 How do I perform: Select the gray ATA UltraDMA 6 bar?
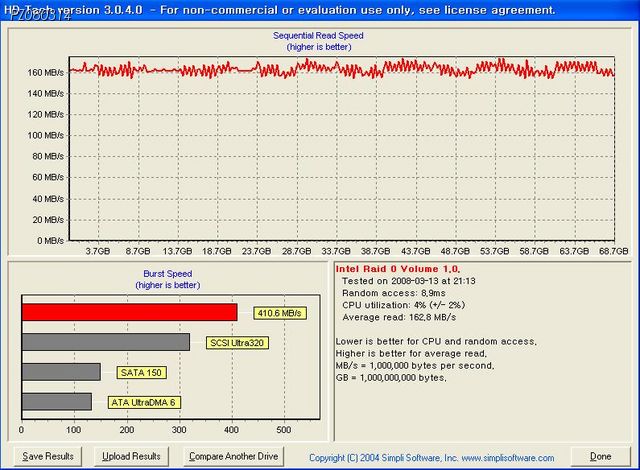pyautogui.click(x=57, y=401)
